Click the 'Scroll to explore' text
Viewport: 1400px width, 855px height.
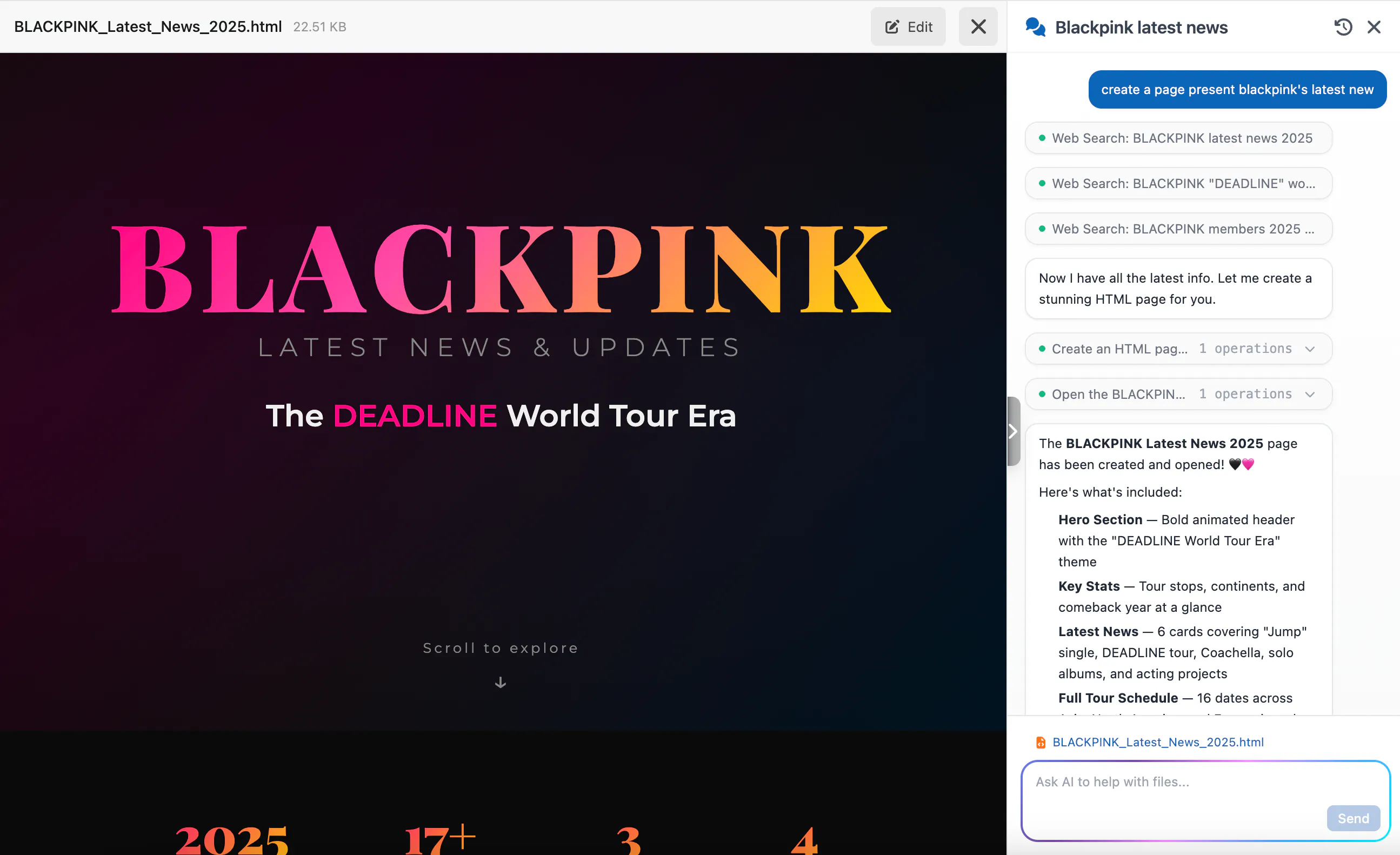point(501,648)
